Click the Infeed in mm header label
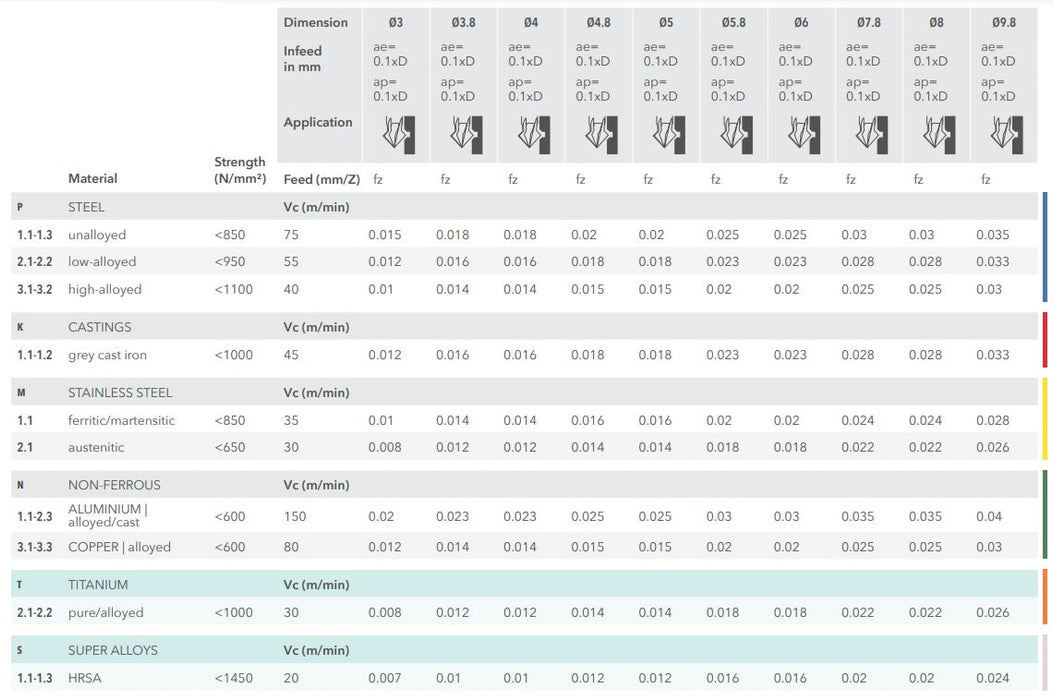 tap(302, 59)
